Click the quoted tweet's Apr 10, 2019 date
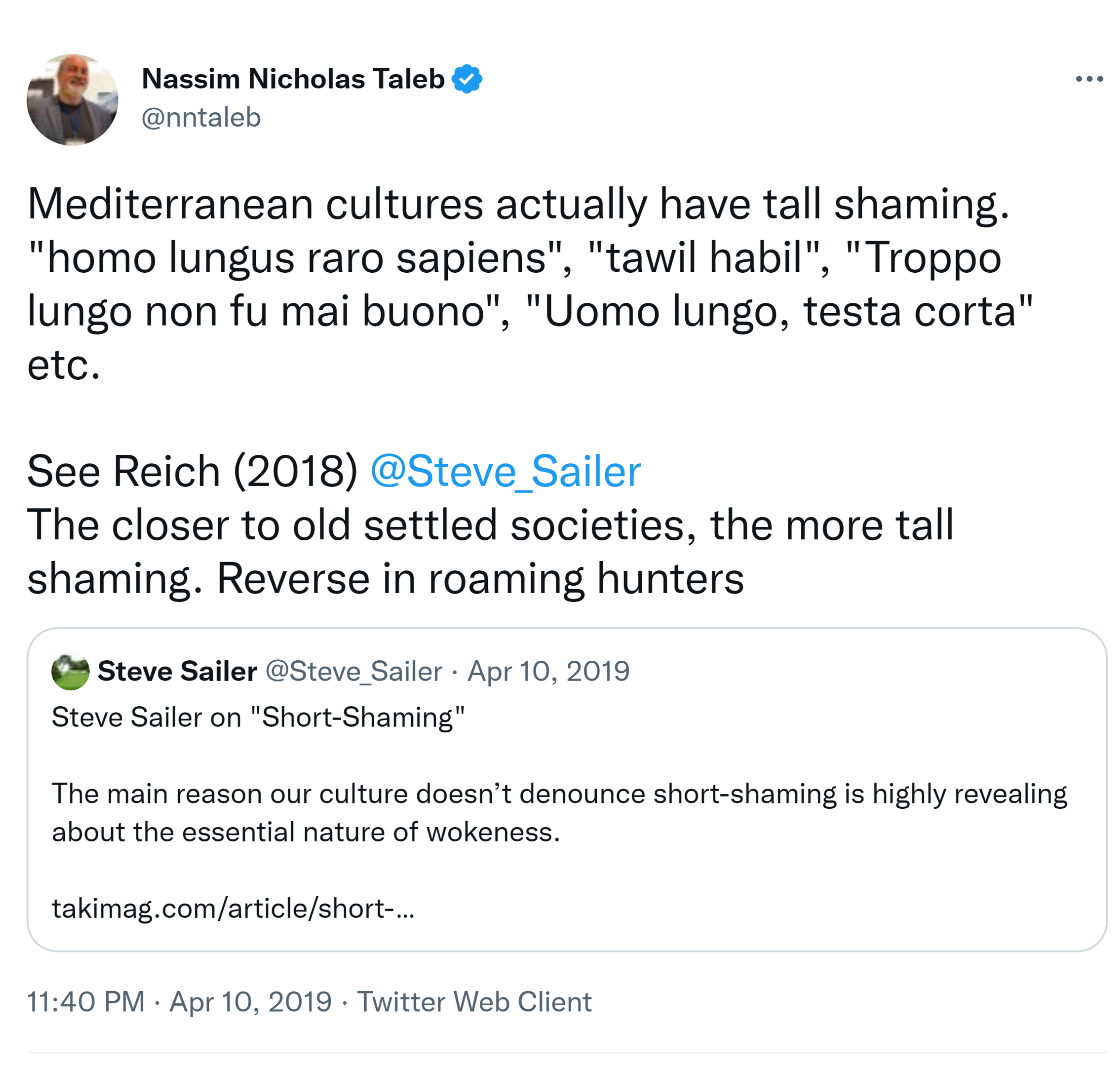Screen dimensions: 1120x1086 click(548, 671)
